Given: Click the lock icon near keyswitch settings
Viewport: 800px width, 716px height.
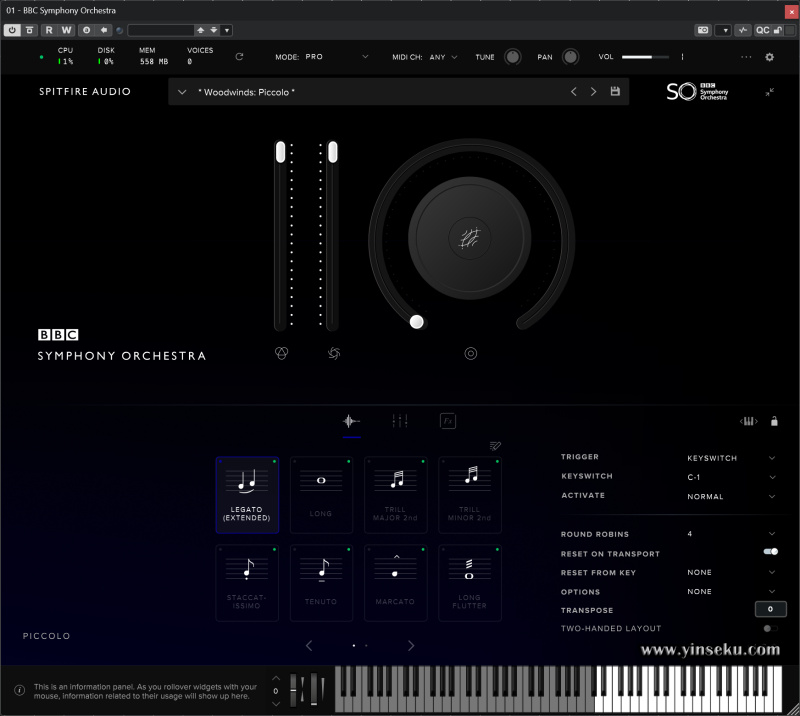Looking at the screenshot, I should (x=774, y=421).
